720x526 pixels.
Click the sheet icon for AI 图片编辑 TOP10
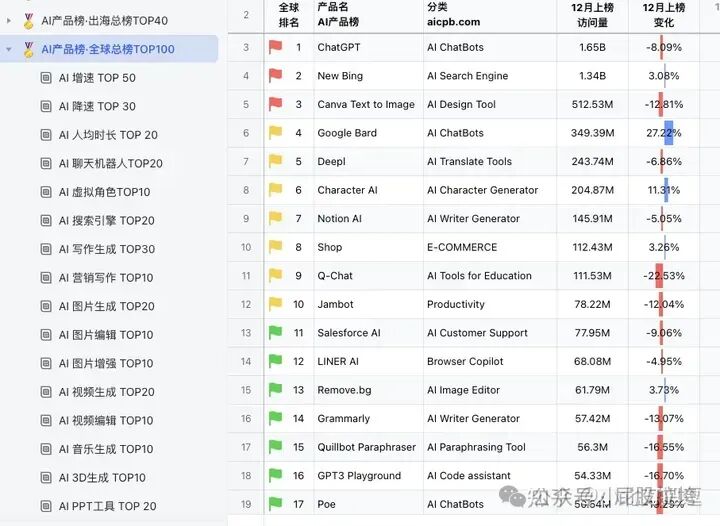46,335
